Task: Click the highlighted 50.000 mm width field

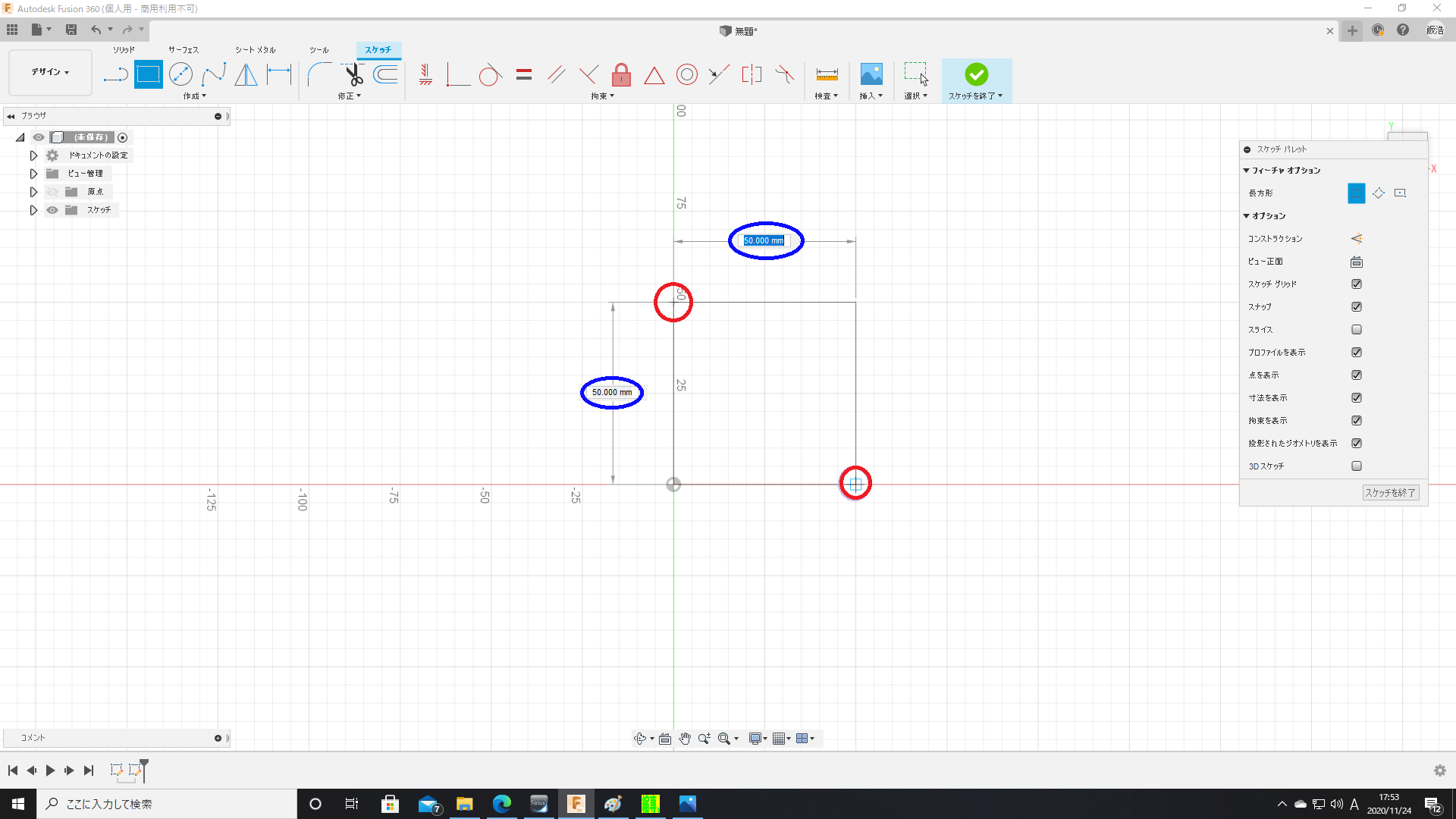Action: click(x=764, y=241)
